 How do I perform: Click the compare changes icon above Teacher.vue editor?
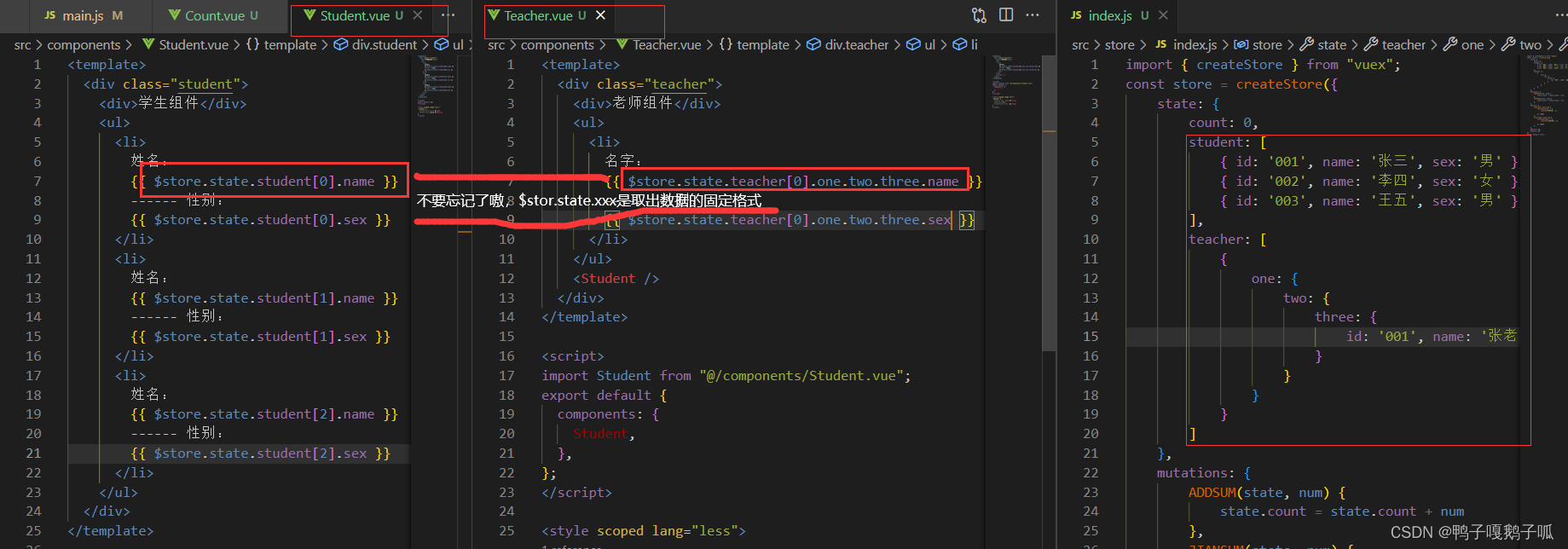point(979,15)
